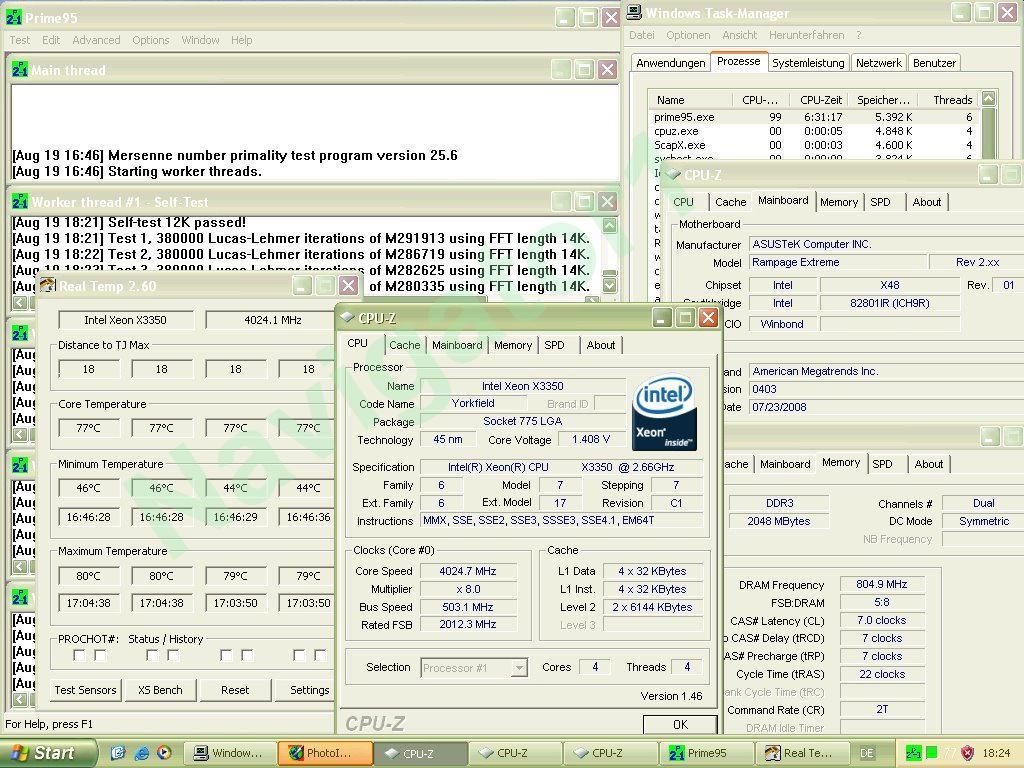Click scroll down arrow in Worker thread #1

click(x=609, y=285)
